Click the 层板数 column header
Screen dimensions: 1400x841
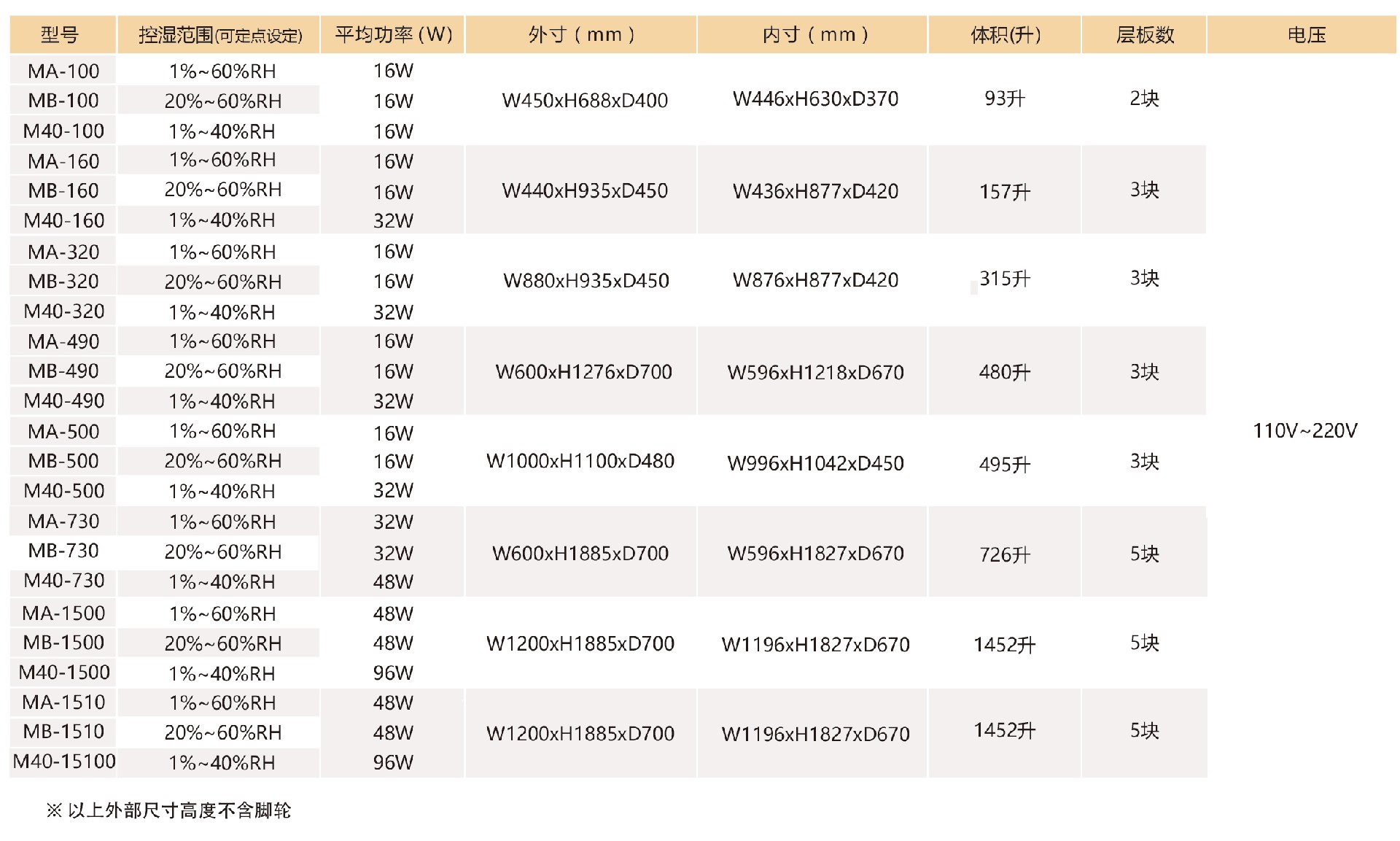(1145, 34)
